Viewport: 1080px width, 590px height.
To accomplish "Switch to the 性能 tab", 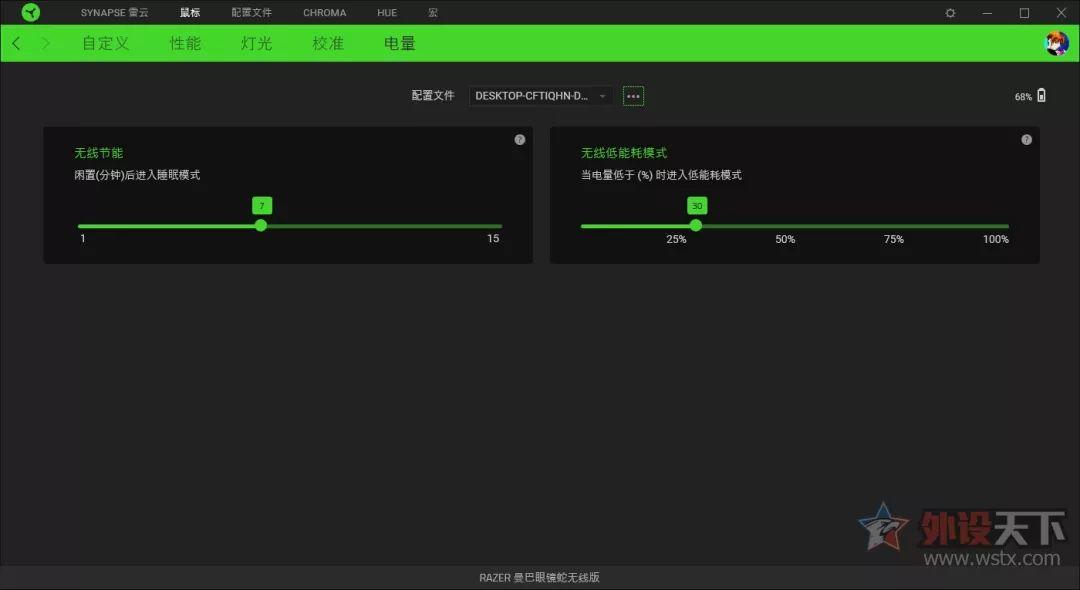I will pos(185,43).
